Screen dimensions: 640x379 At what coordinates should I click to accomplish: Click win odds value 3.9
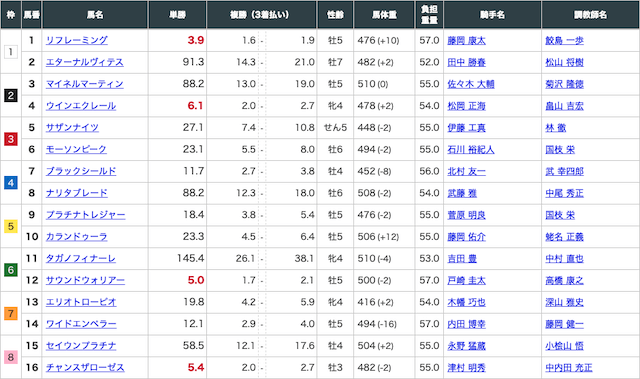point(196,40)
